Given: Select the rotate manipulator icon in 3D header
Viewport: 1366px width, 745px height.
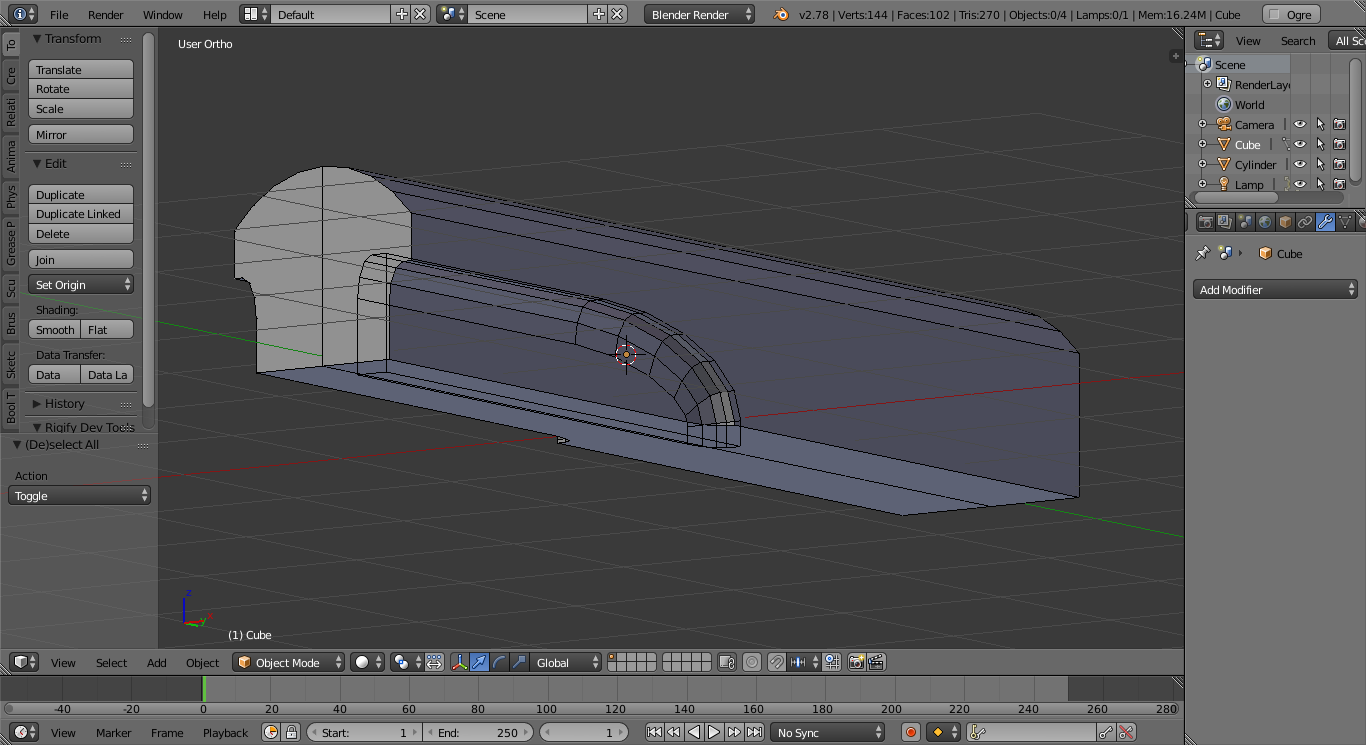Looking at the screenshot, I should [x=499, y=662].
